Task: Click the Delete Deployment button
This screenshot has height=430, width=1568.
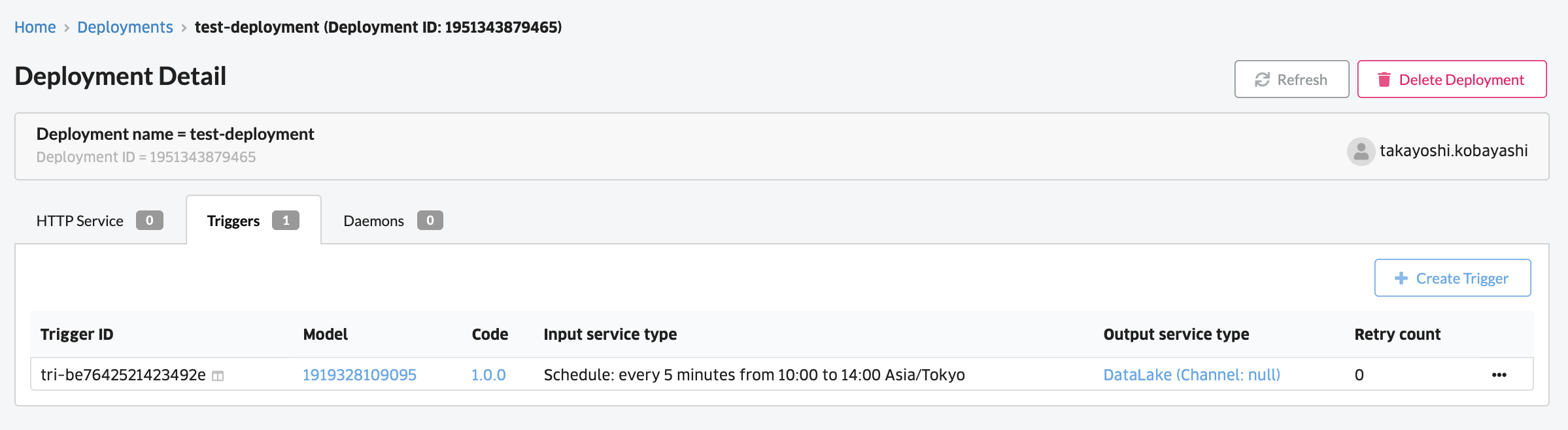Action: coord(1452,79)
